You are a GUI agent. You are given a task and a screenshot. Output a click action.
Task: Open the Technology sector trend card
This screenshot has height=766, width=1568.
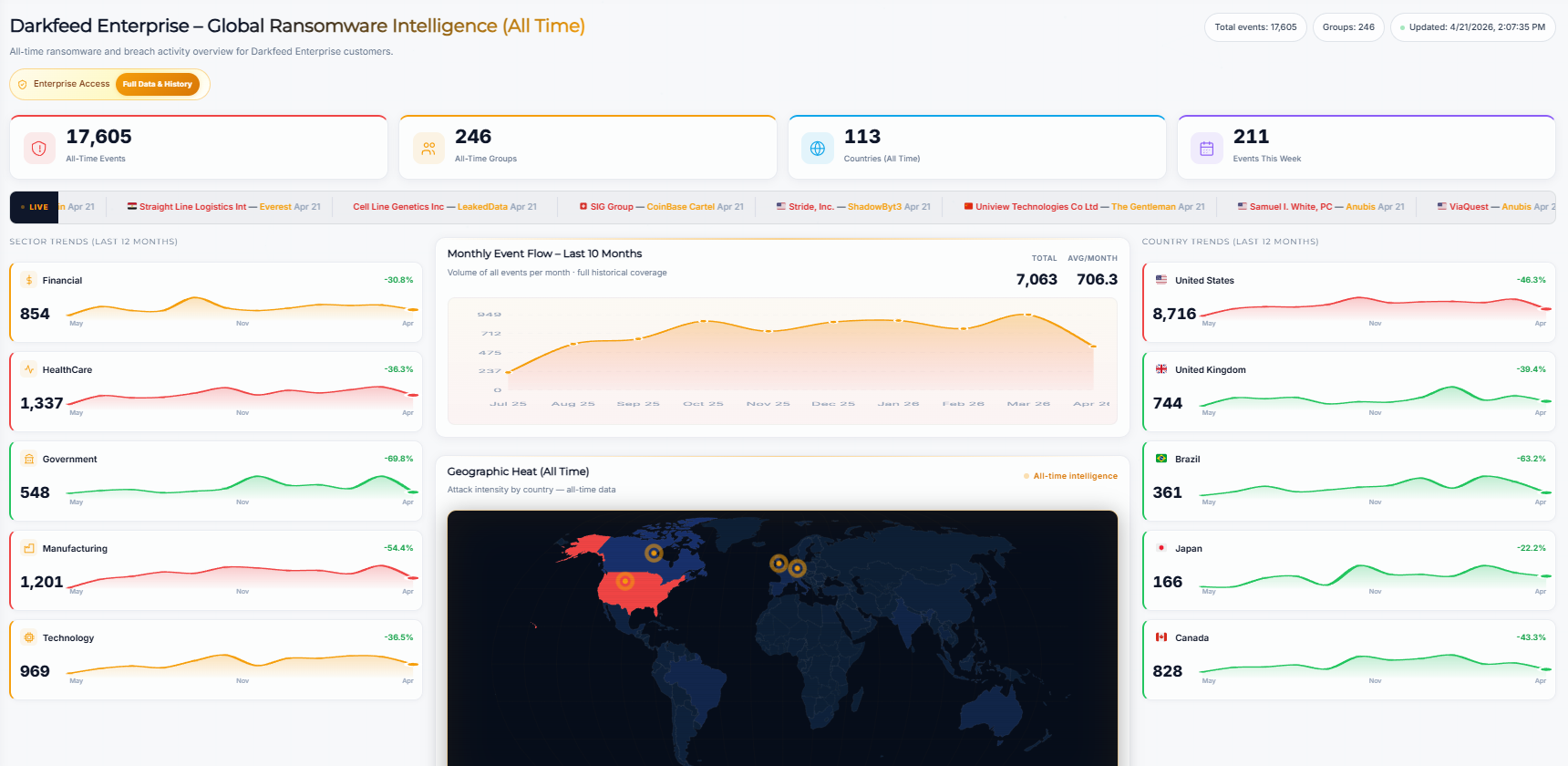tap(216, 659)
